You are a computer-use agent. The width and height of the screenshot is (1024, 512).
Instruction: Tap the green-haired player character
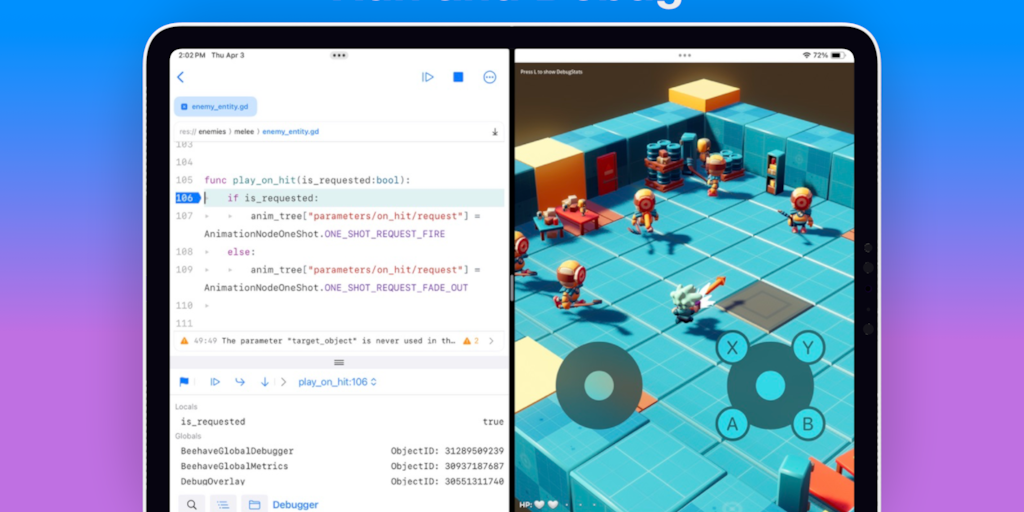[x=685, y=305]
